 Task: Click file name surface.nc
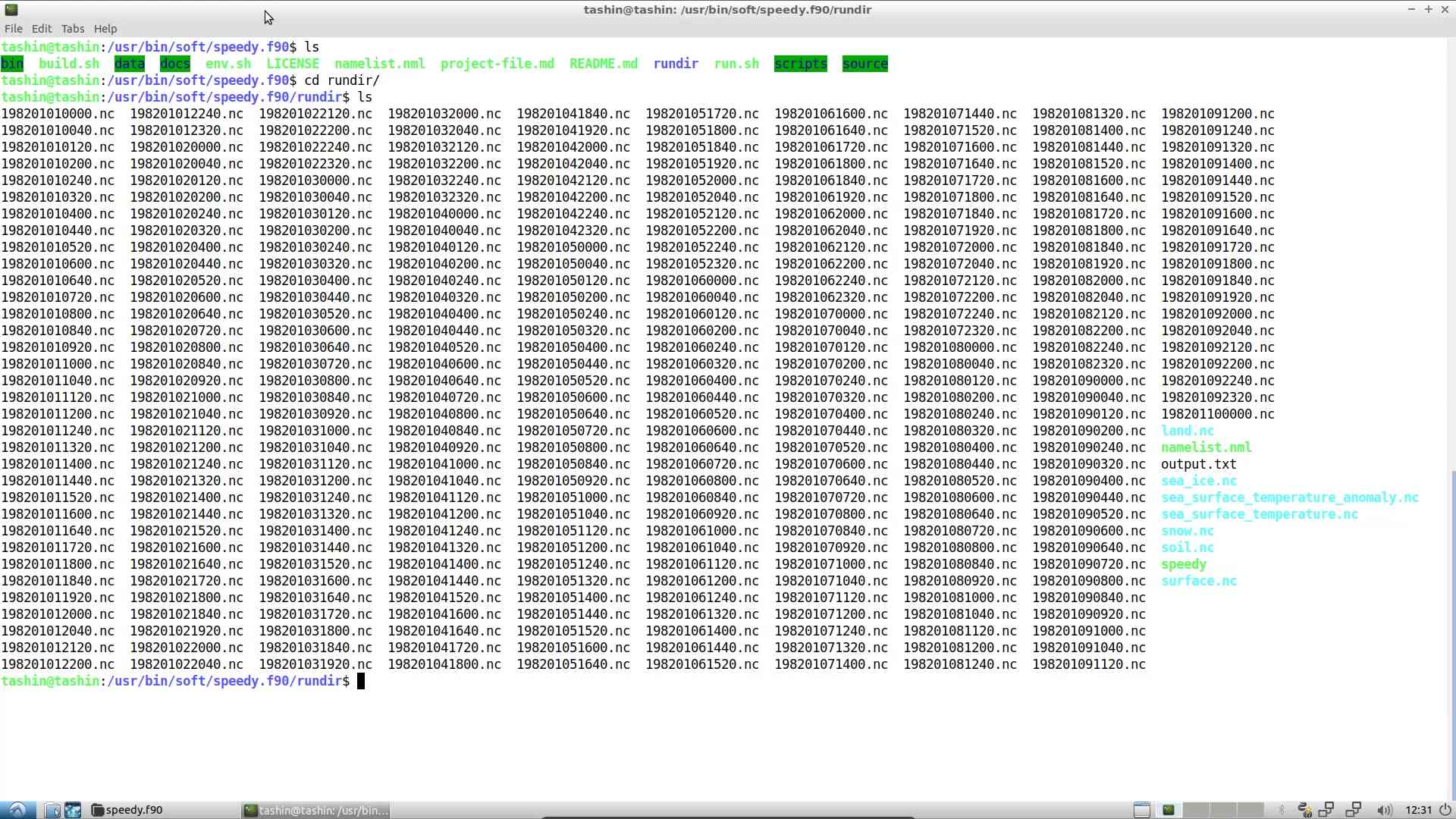1198,581
